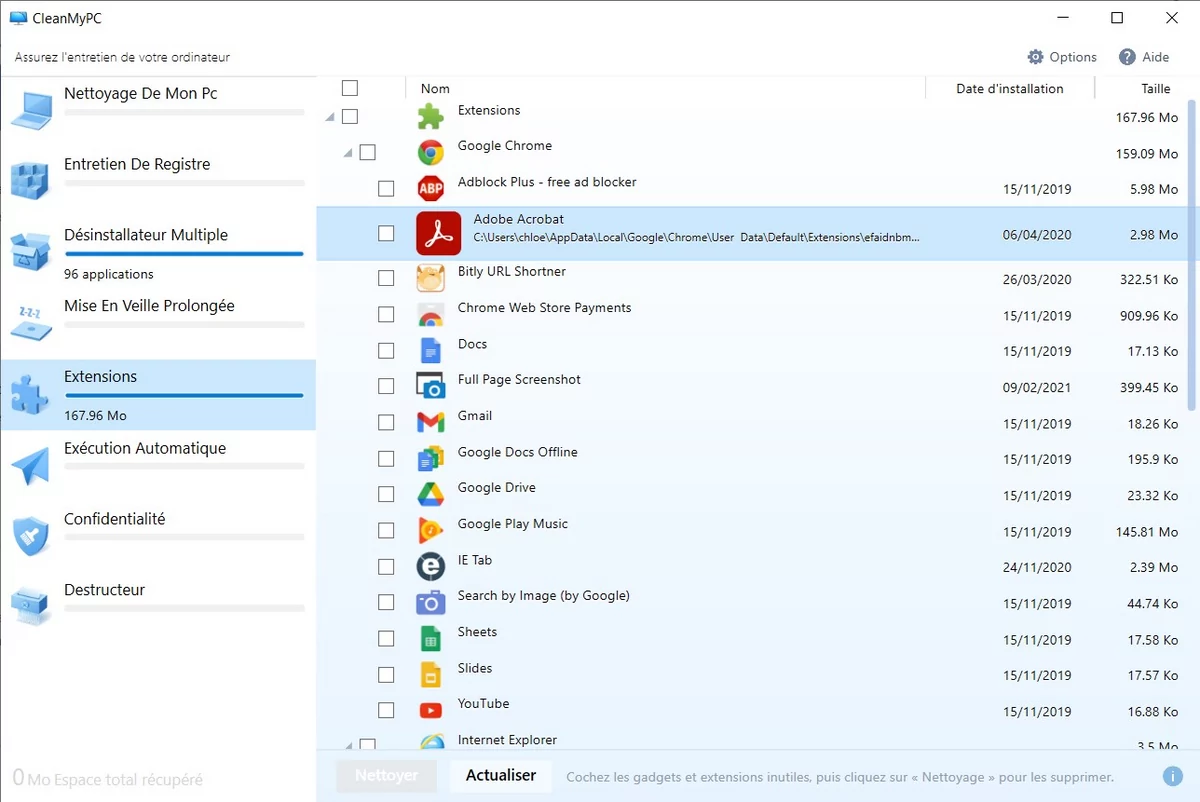Open Confidentialité section
Screen dimensions: 1200x802
coord(158,537)
